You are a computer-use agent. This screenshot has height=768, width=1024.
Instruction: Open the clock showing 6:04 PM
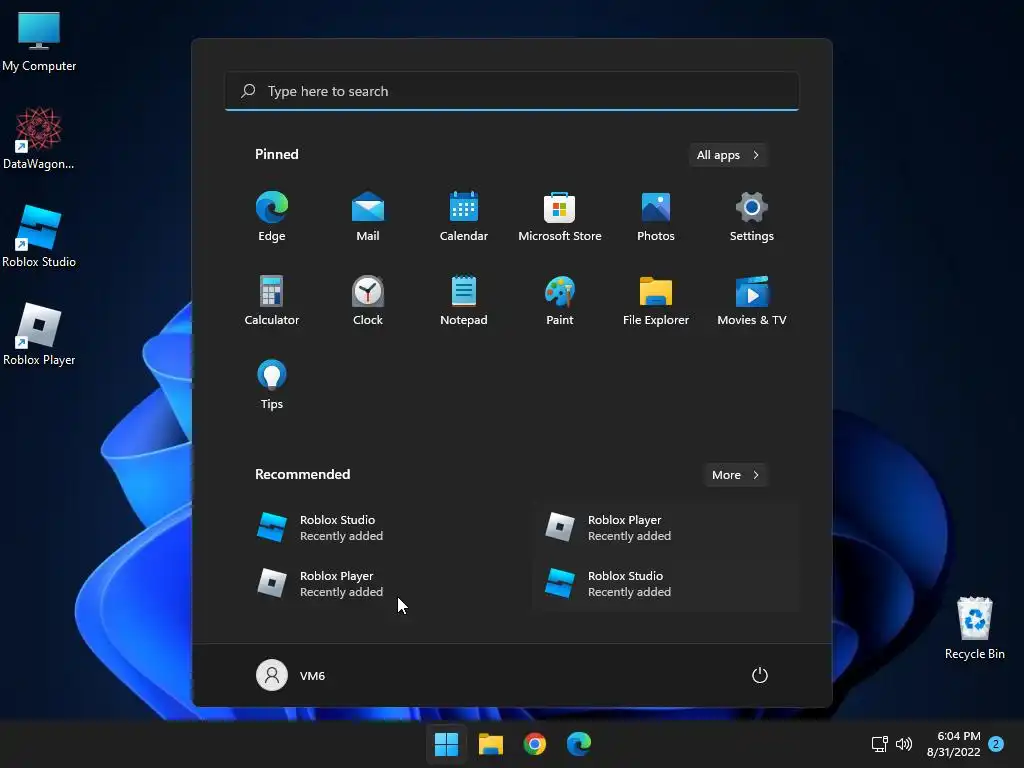pyautogui.click(x=953, y=744)
